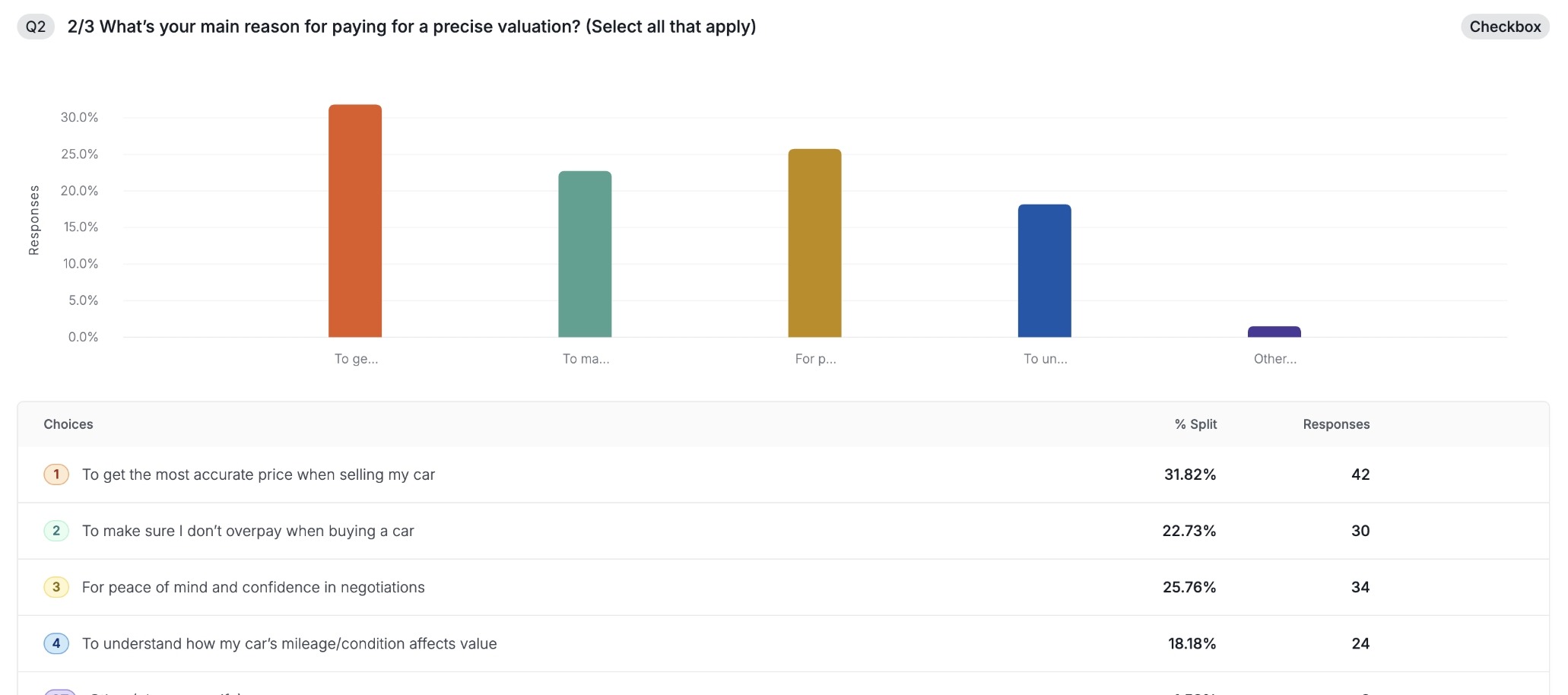
Task: Click choice number 2 circle icon
Action: pyautogui.click(x=56, y=531)
